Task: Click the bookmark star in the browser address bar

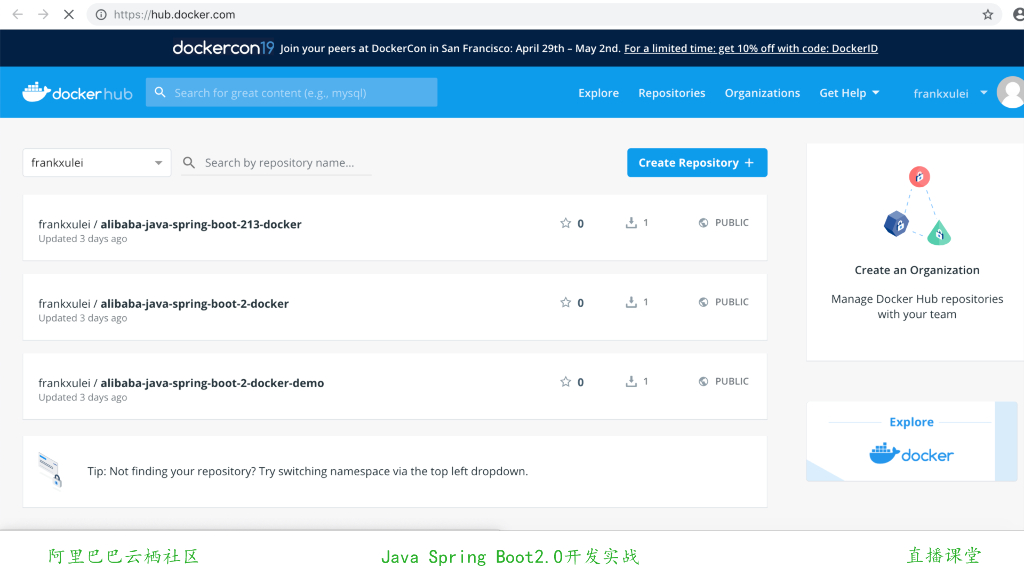Action: (987, 15)
